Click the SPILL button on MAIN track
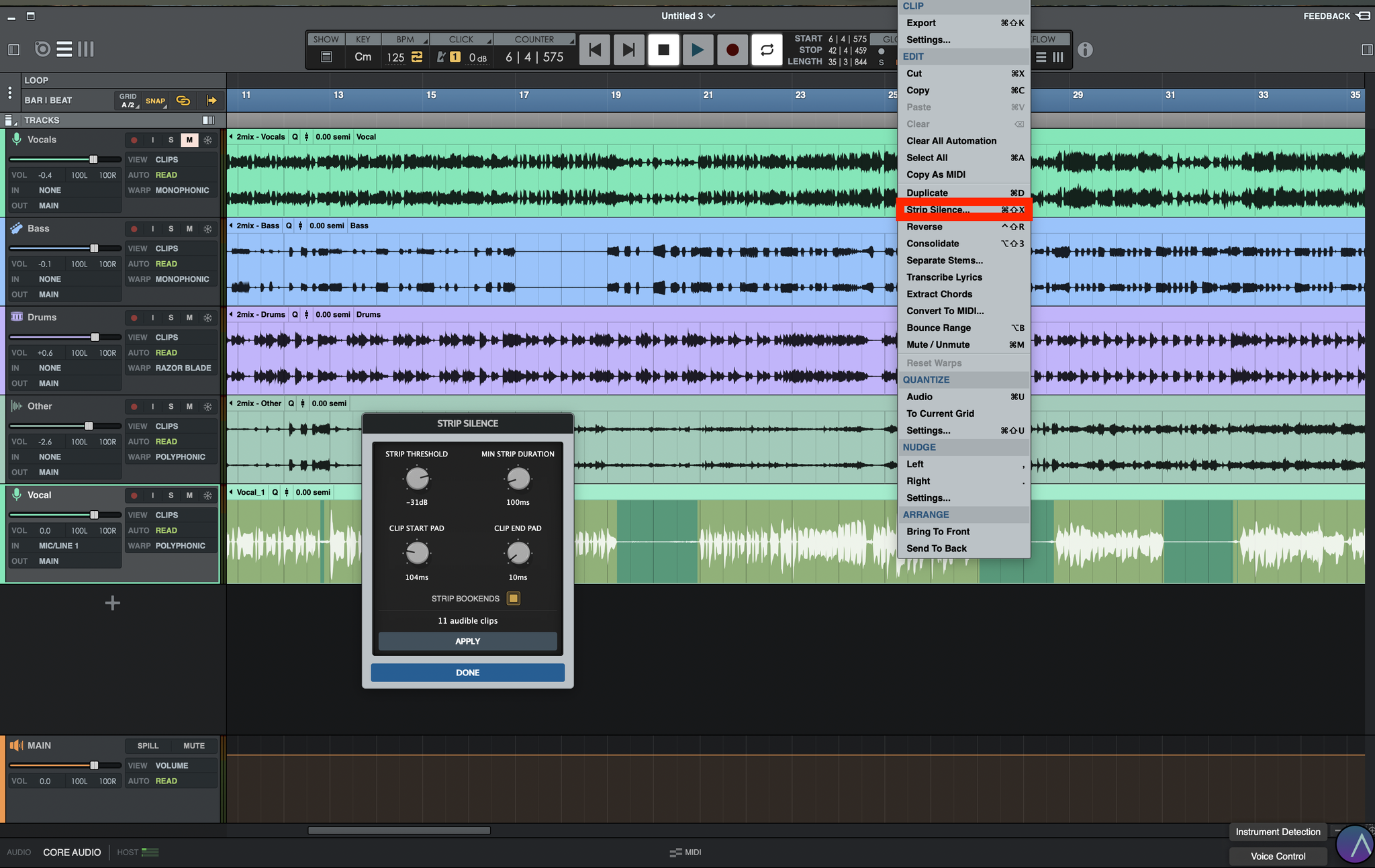Image resolution: width=1375 pixels, height=868 pixels. coord(148,746)
